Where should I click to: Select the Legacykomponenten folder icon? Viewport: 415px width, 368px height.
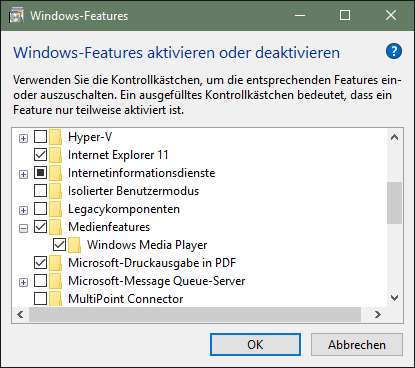55,209
